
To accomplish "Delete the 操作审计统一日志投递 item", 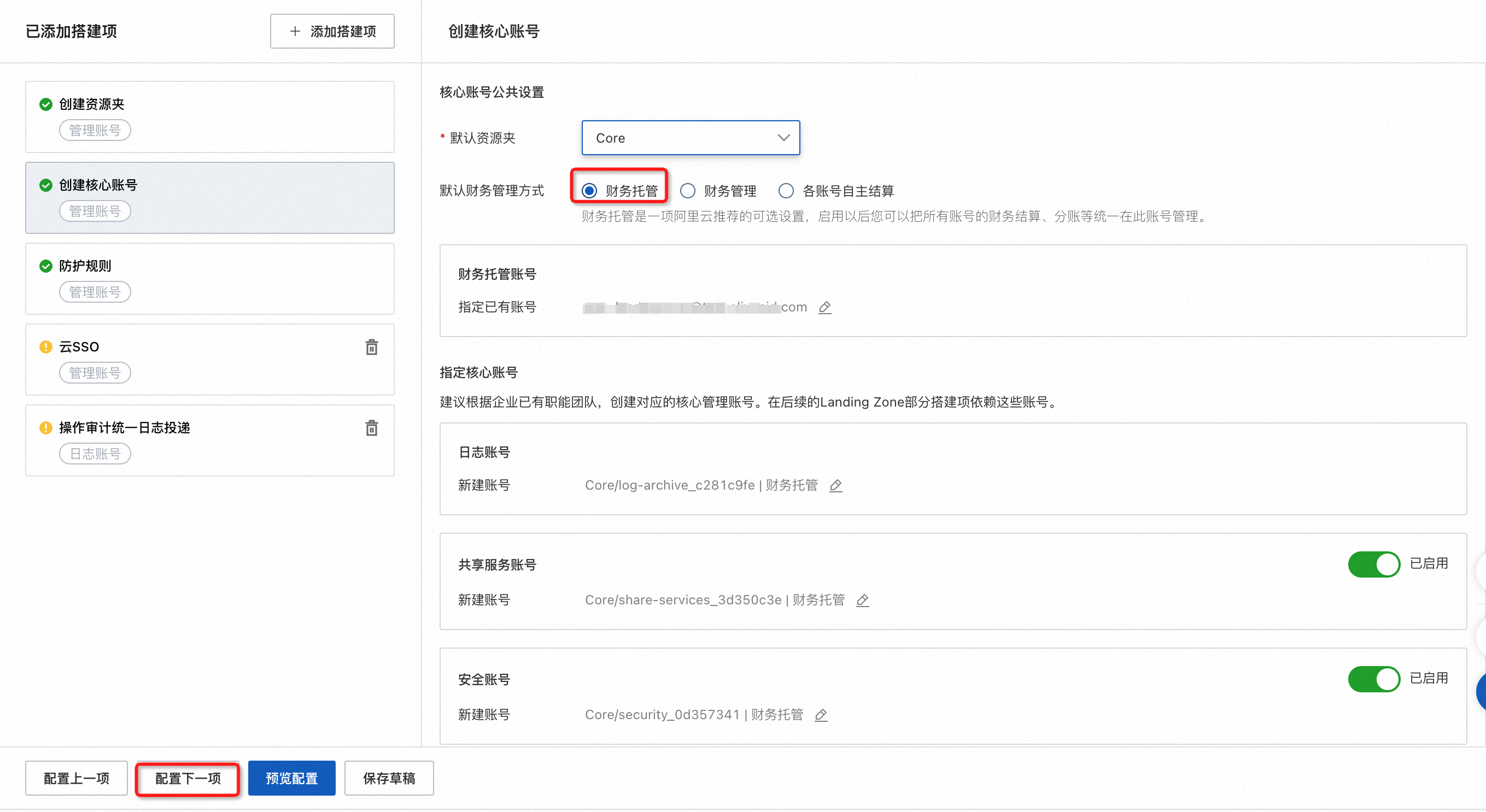I will [372, 428].
